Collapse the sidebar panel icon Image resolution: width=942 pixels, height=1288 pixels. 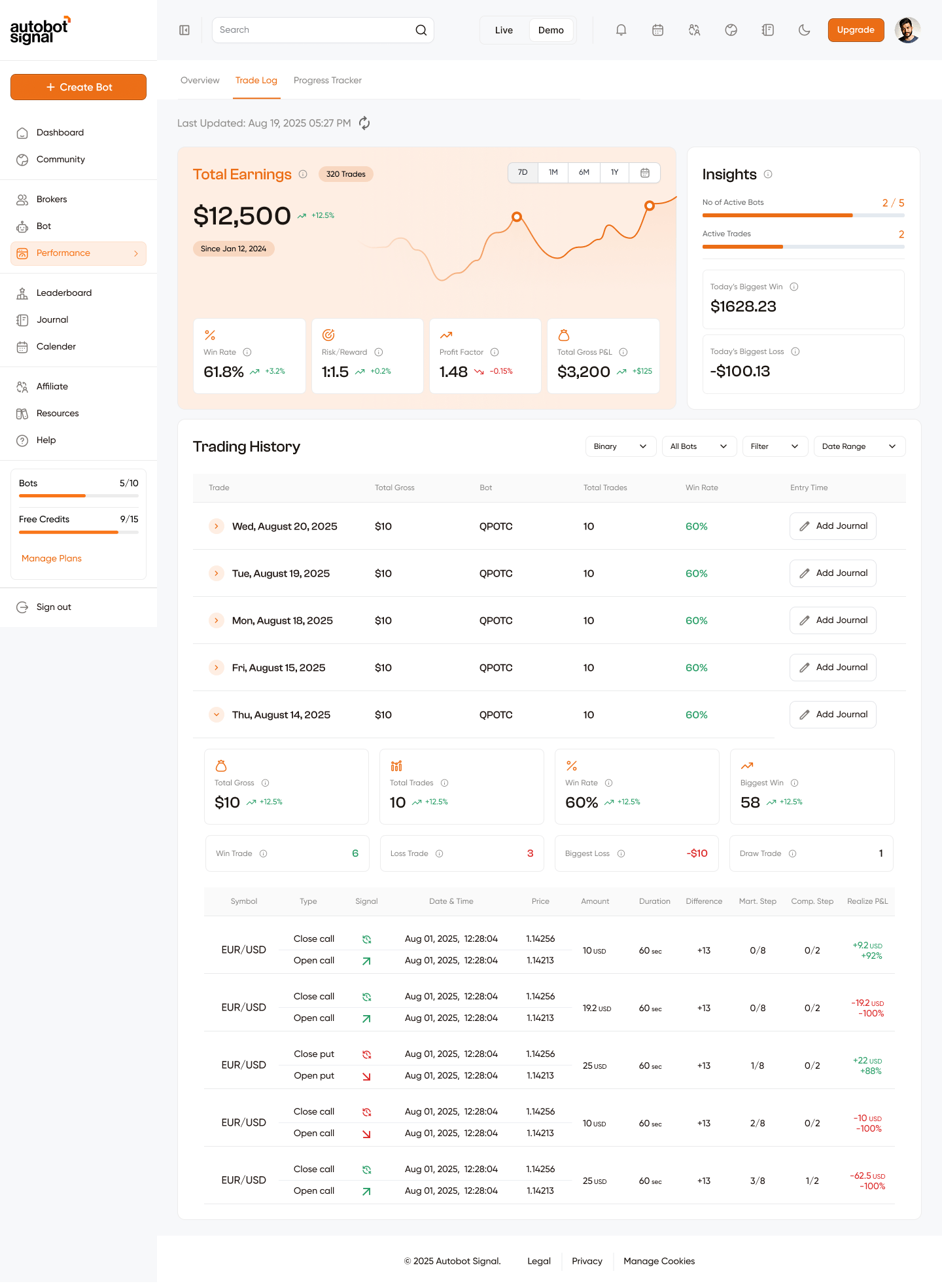click(x=184, y=30)
